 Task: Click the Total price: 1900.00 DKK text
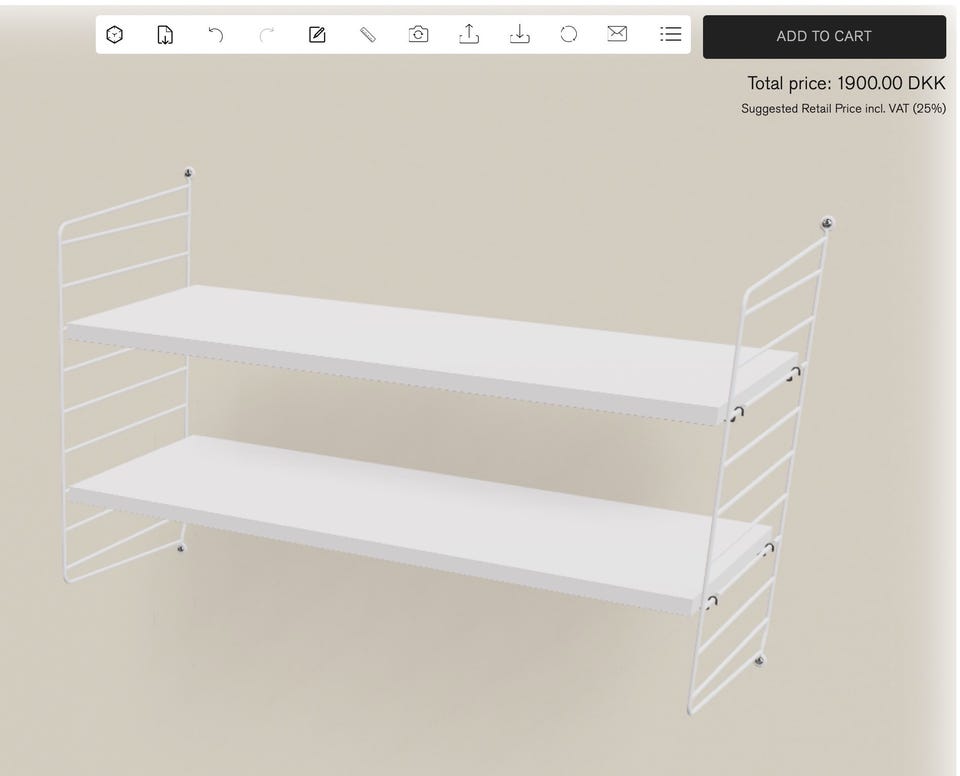coord(846,83)
